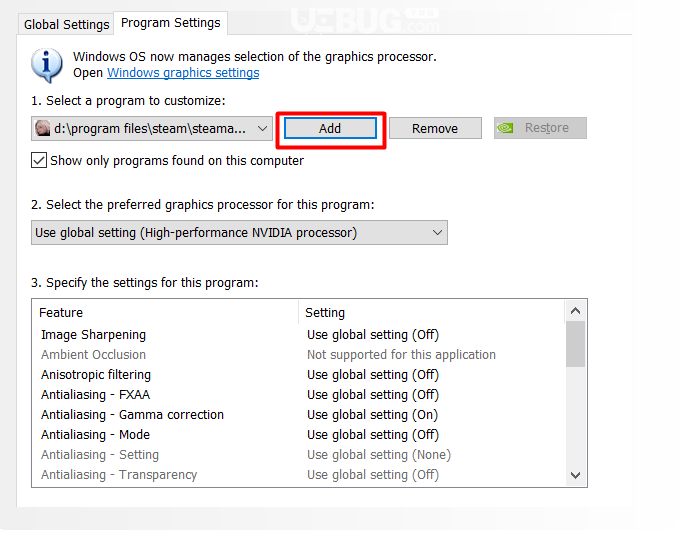Screen dimensions: 699x537
Task: Click the blue information icon
Action: (47, 65)
